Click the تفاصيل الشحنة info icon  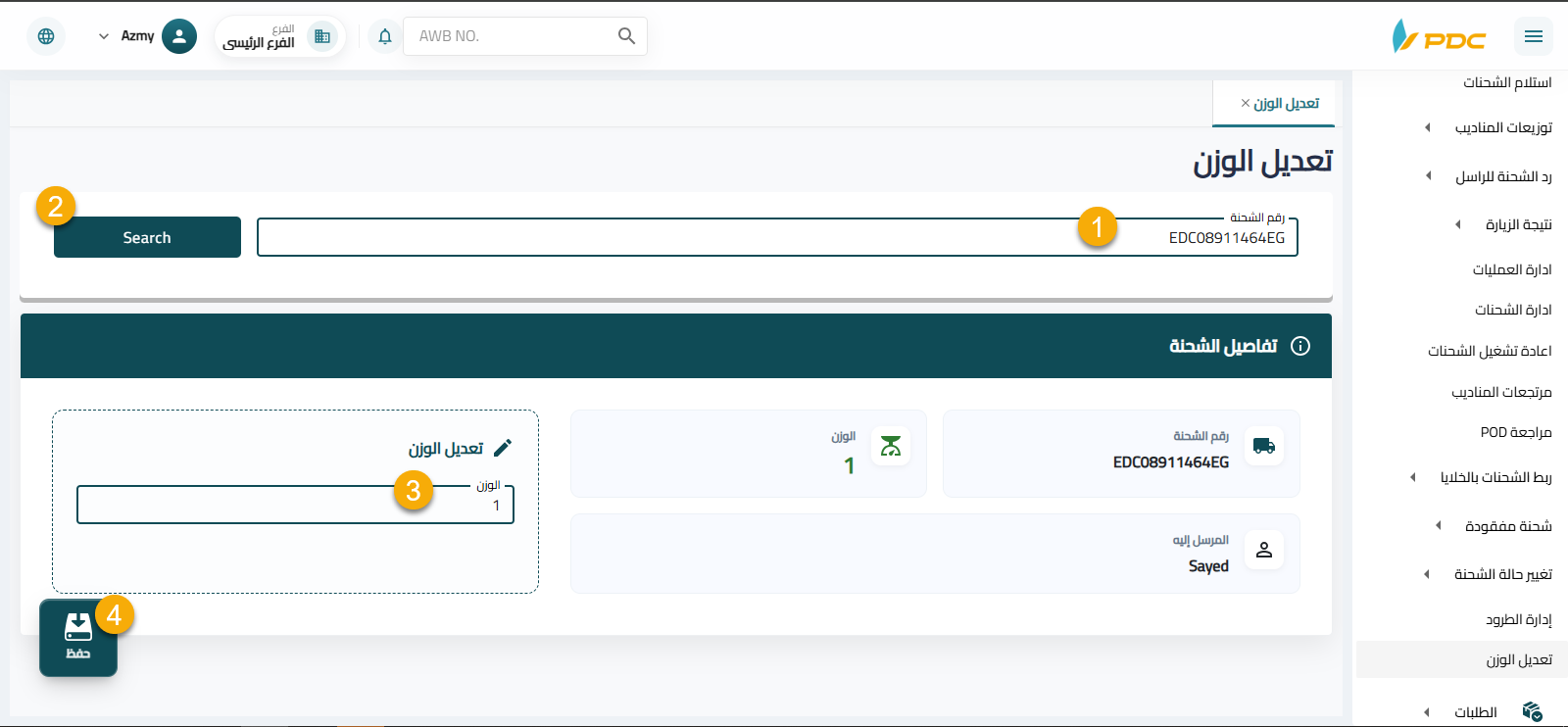[x=1300, y=346]
